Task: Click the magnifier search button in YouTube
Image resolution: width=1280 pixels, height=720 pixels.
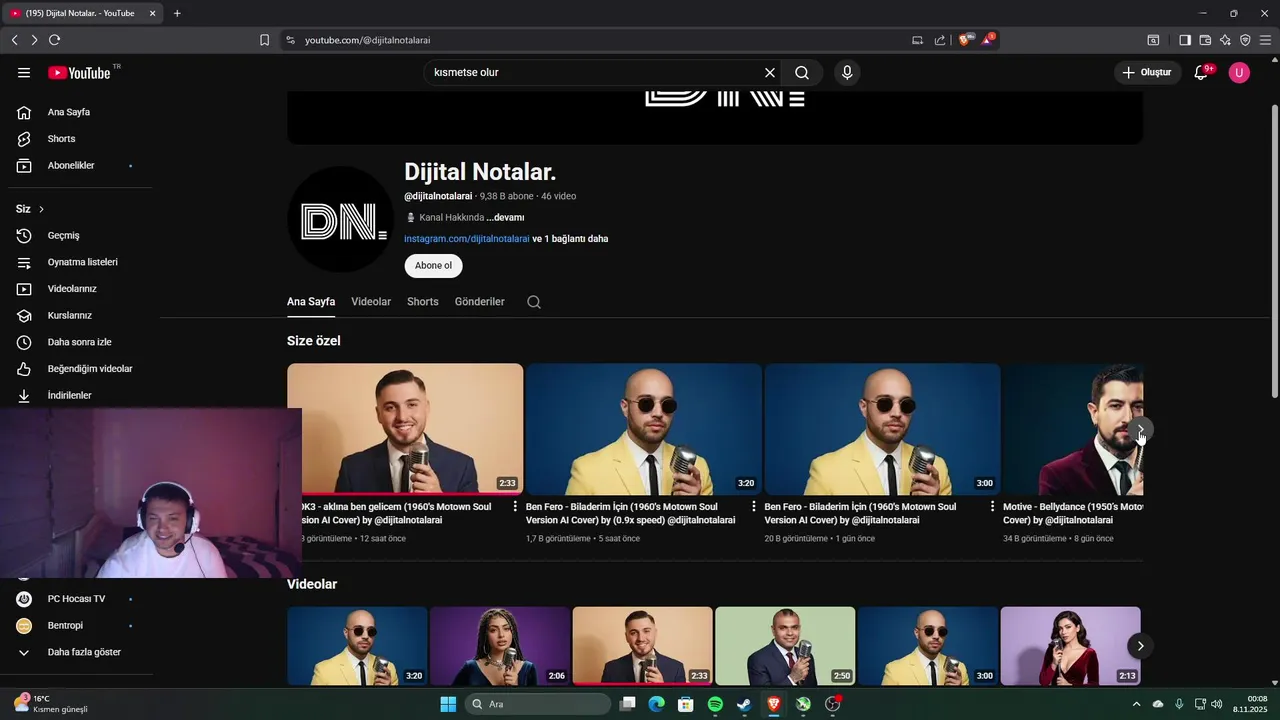Action: tap(802, 73)
